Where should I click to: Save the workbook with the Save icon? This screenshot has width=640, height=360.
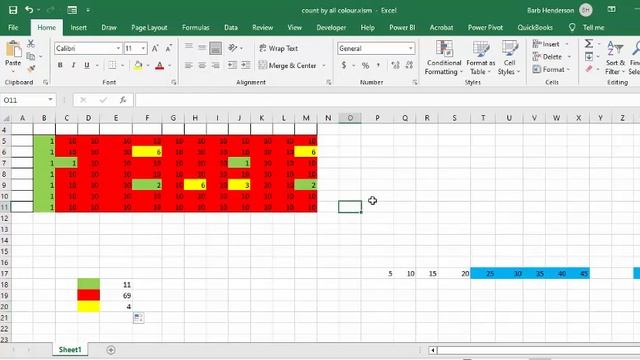tap(13, 10)
